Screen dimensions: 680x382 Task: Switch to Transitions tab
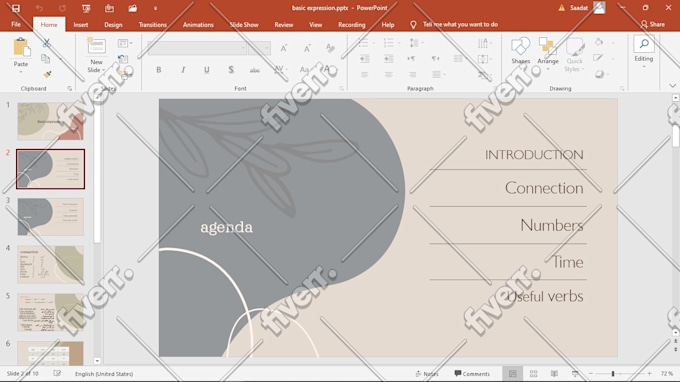pyautogui.click(x=153, y=25)
